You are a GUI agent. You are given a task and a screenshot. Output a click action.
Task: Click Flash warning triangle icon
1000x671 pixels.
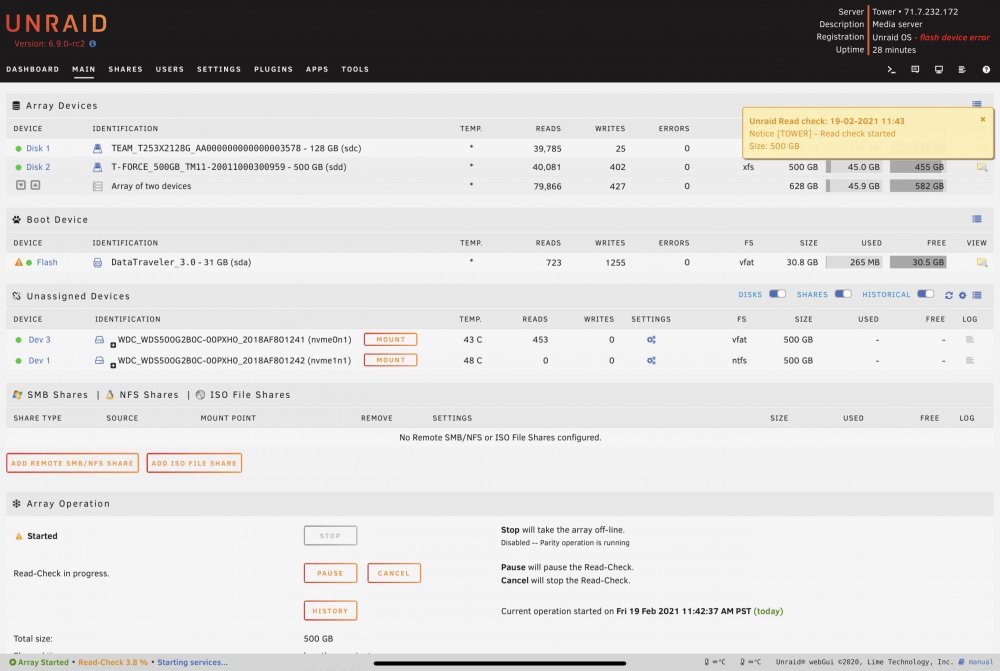(18, 262)
